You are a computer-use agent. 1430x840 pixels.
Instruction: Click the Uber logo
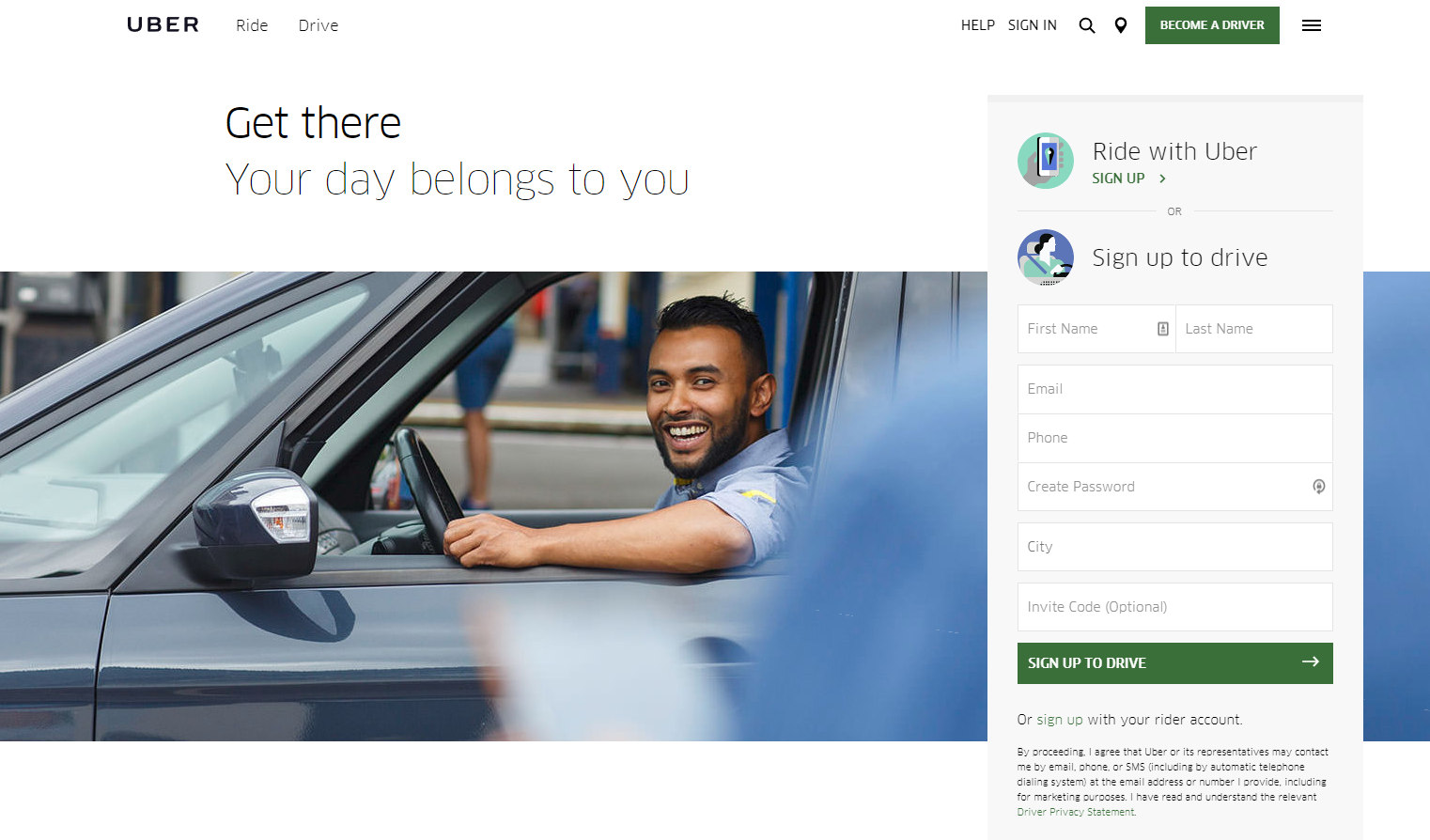pyautogui.click(x=163, y=25)
